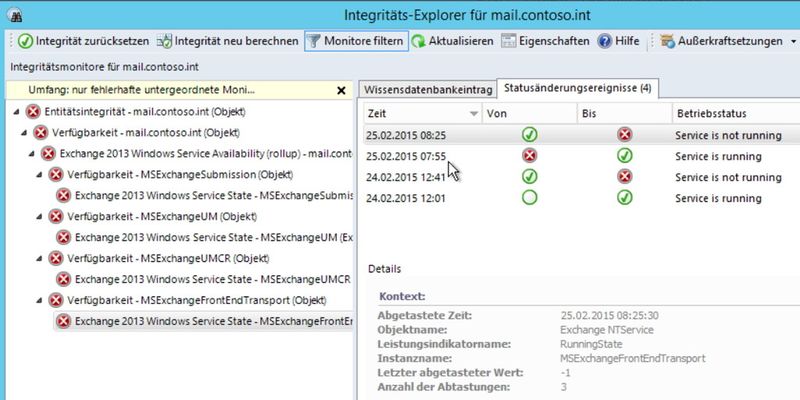
Task: Select Verfügbarkeit - MSExchangeUM (Objekt)
Action: pos(162,216)
